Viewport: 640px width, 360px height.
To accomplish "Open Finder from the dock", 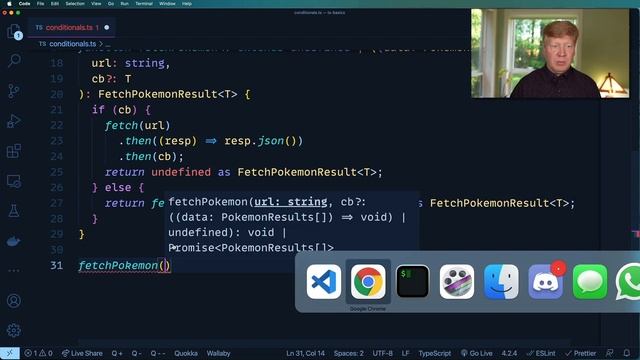I will (501, 282).
